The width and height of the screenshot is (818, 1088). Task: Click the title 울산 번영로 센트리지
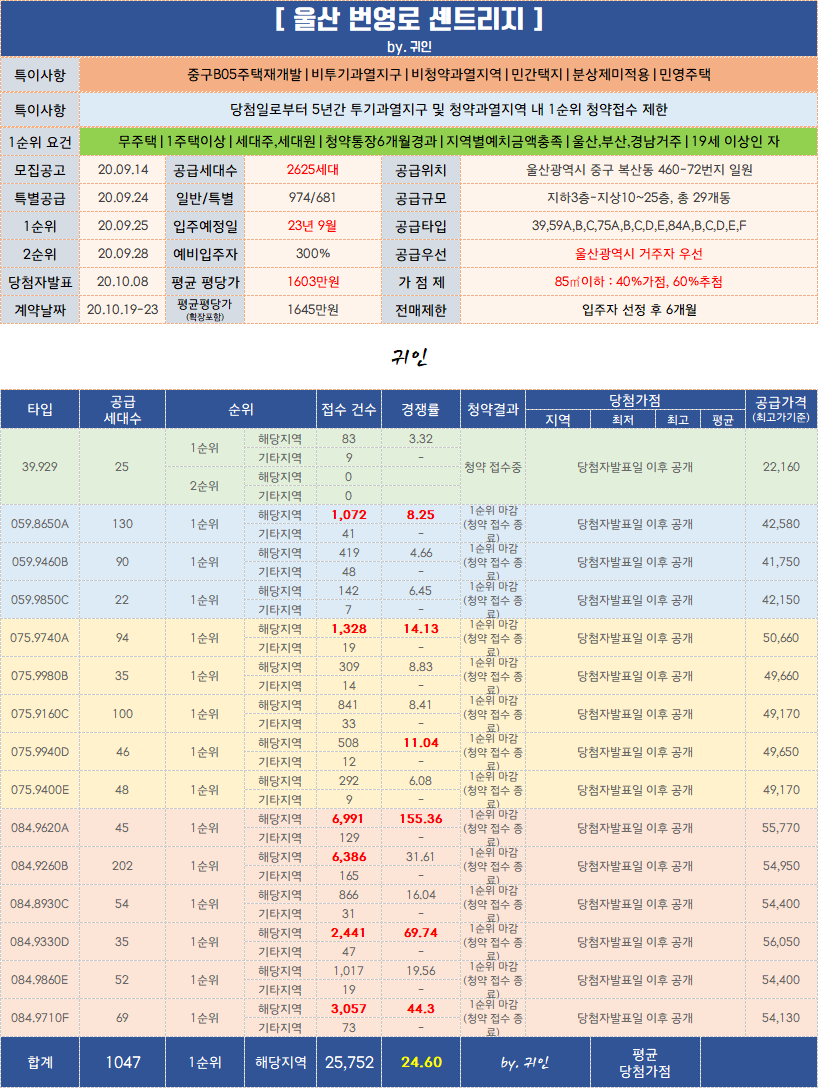click(409, 19)
